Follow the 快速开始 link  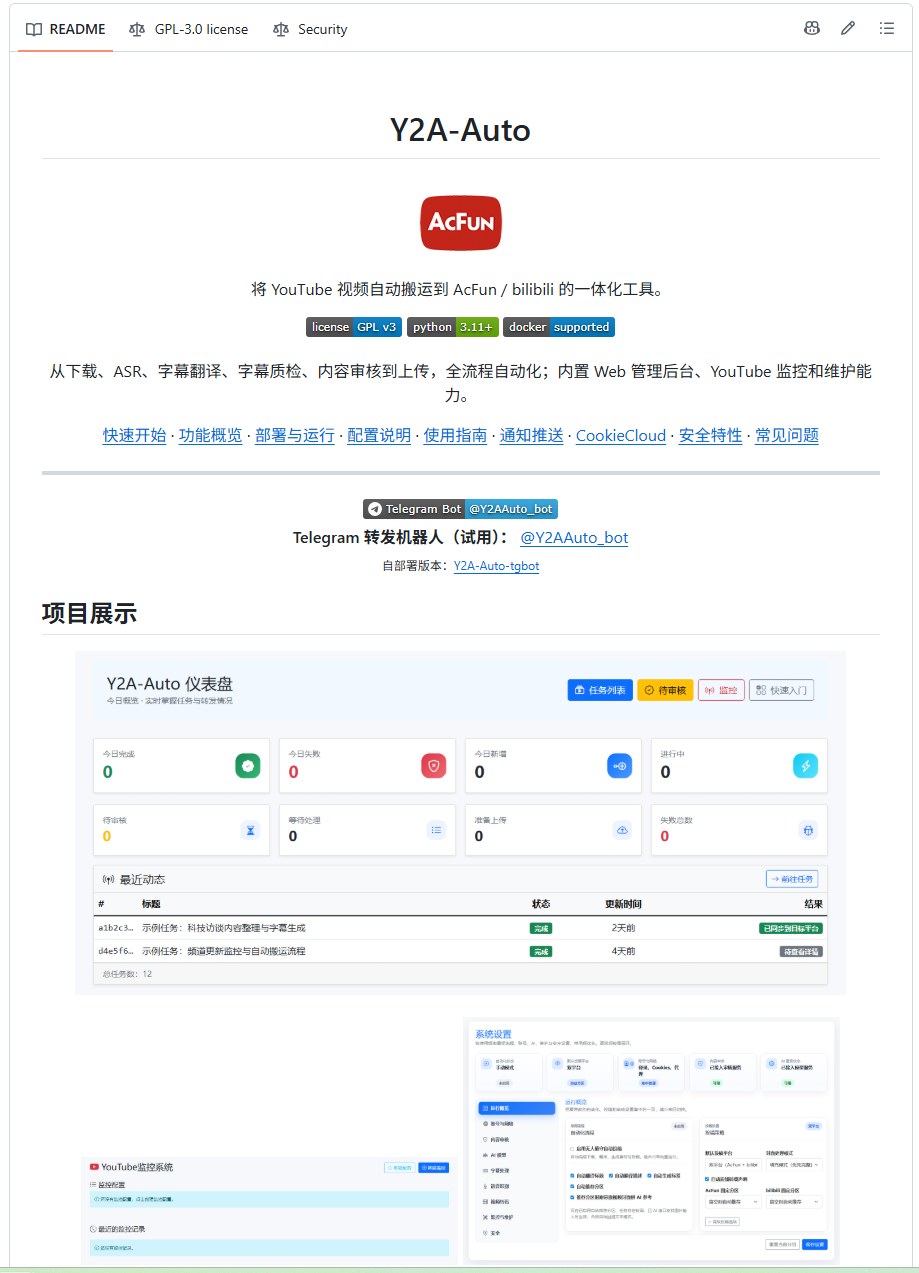(135, 435)
